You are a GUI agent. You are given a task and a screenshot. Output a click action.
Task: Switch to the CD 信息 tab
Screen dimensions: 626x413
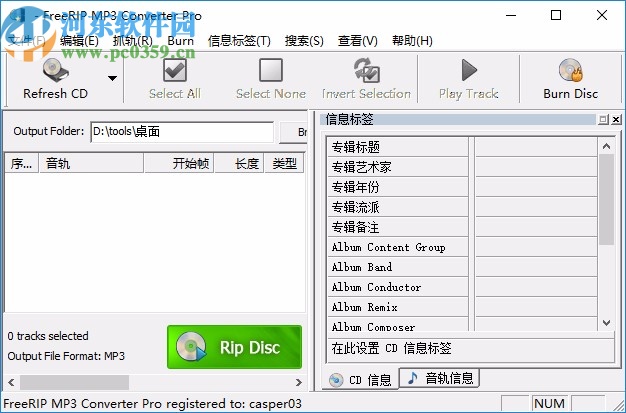tap(360, 379)
